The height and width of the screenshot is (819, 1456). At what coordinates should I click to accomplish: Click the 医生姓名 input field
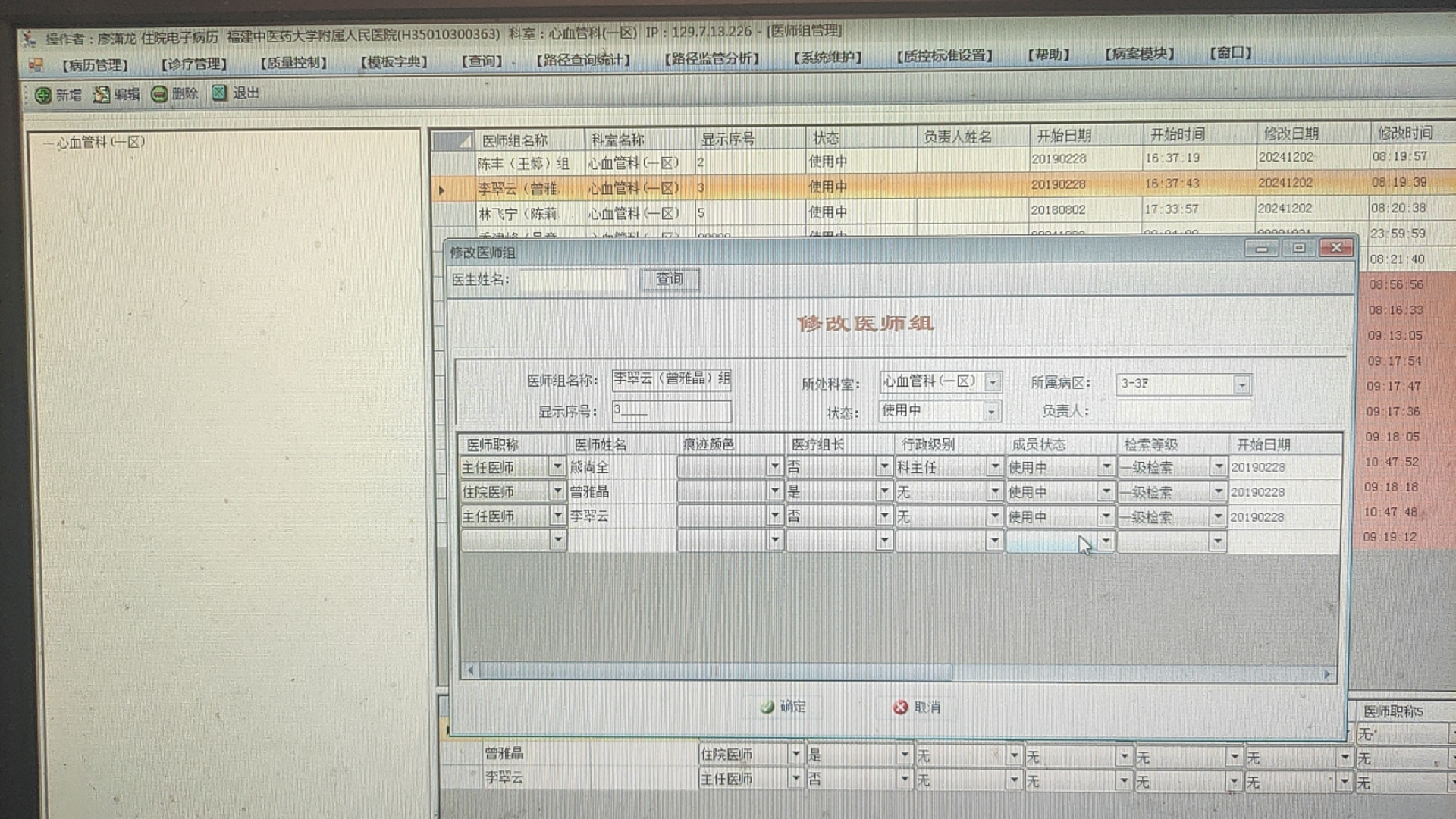574,280
